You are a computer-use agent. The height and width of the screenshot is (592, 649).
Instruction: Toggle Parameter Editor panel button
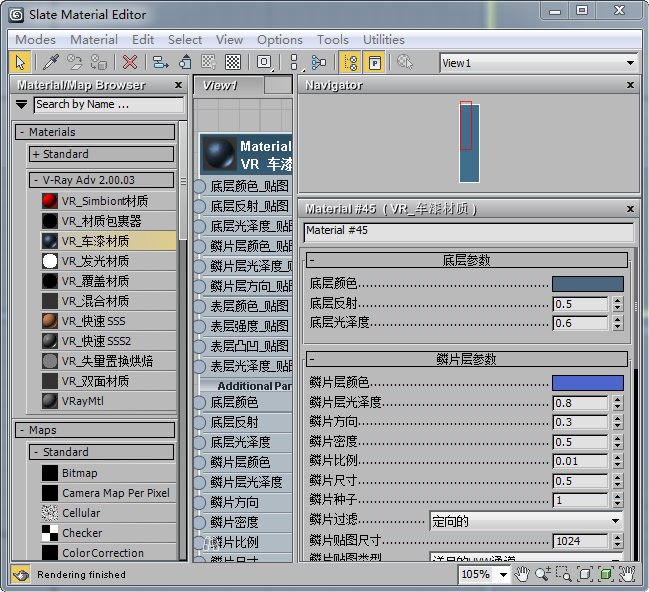pyautogui.click(x=375, y=63)
